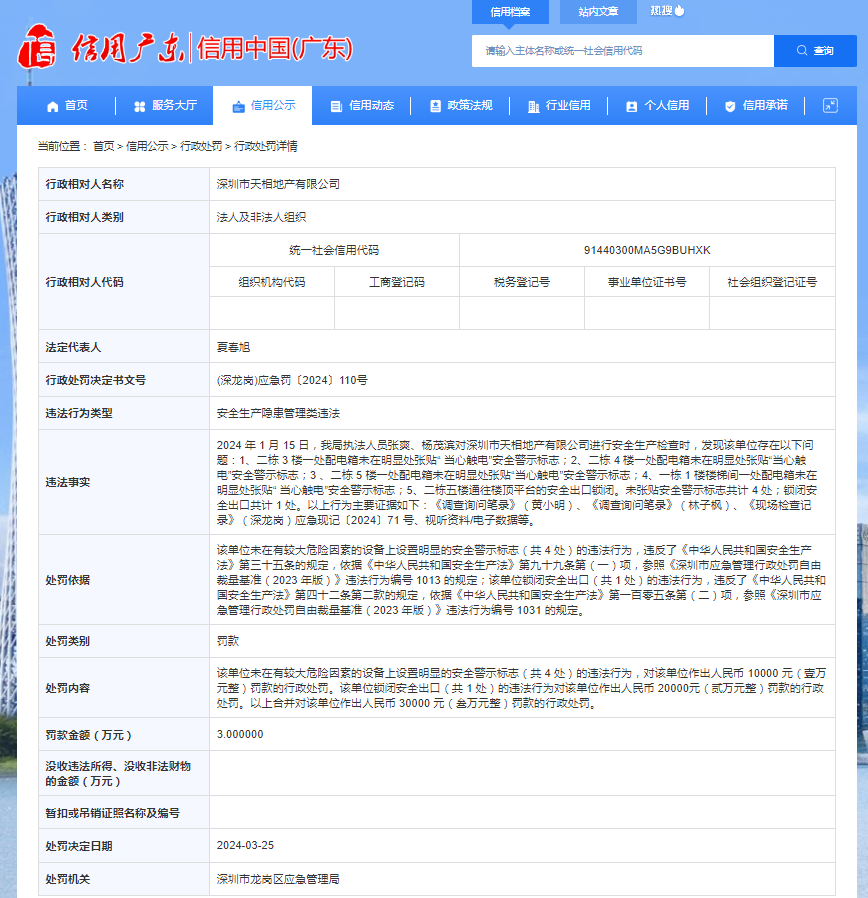
Task: Click the 信用动态 news icon
Action: click(337, 107)
